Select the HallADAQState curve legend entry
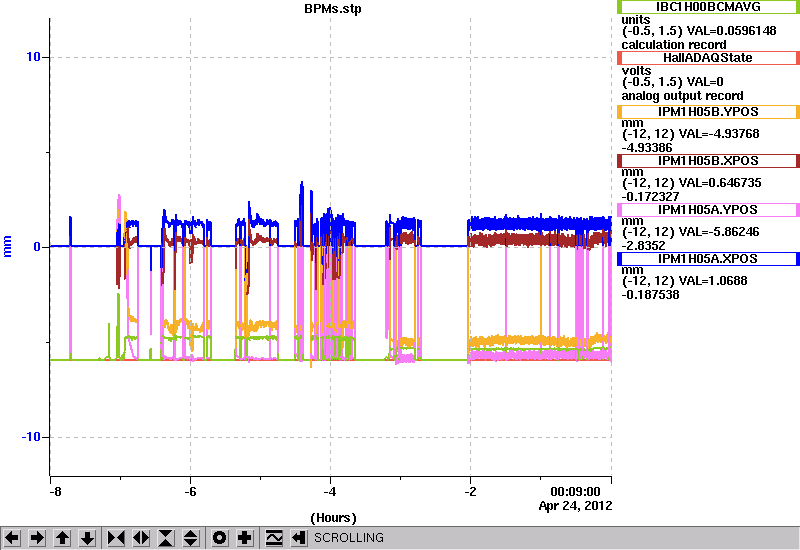The width and height of the screenshot is (800, 550). click(708, 58)
